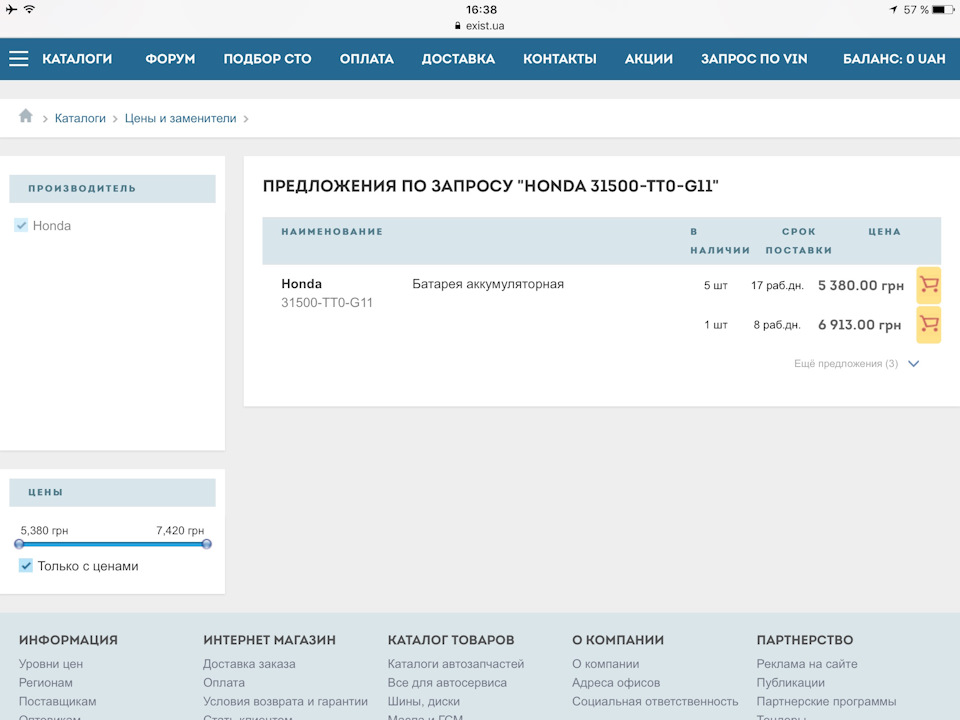Viewport: 960px width, 720px height.
Task: Open the АКЦИИ menu item
Action: pos(648,59)
